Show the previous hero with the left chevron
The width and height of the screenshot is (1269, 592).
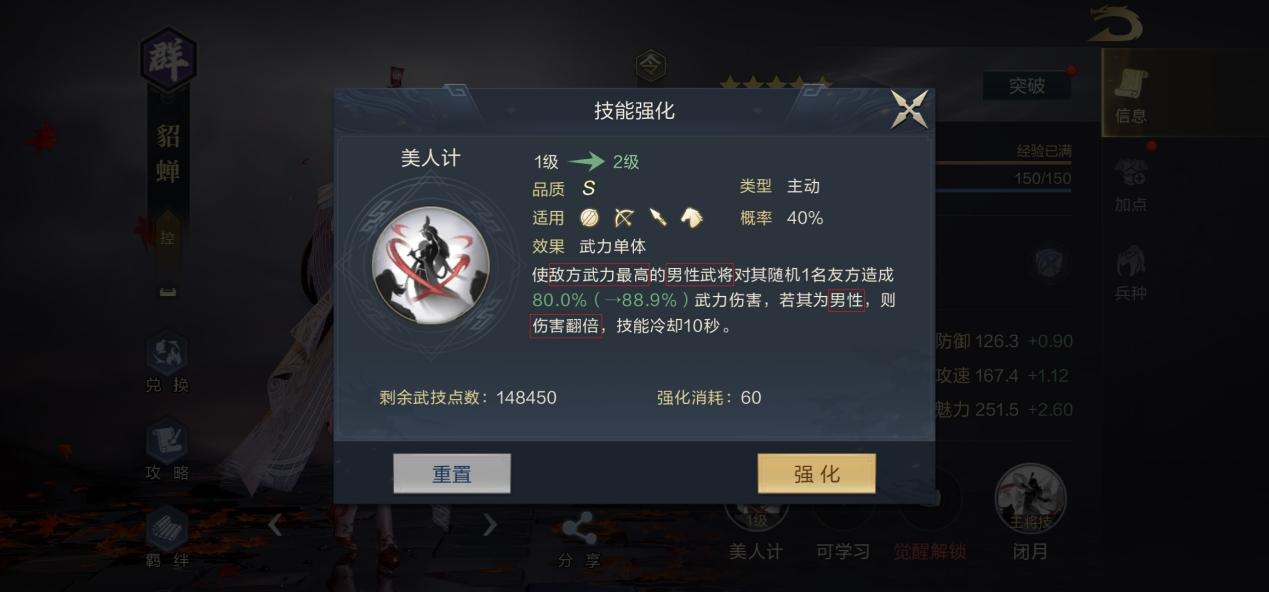(275, 524)
